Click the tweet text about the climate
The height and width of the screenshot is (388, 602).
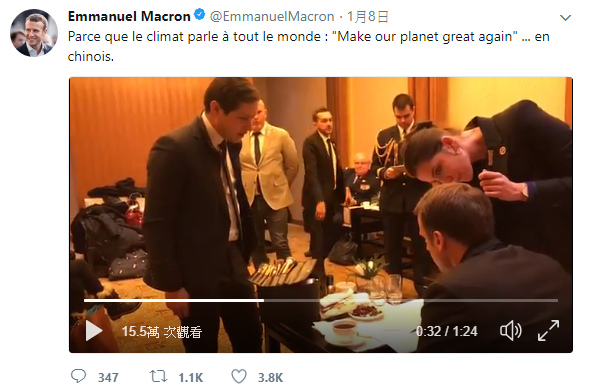click(309, 46)
